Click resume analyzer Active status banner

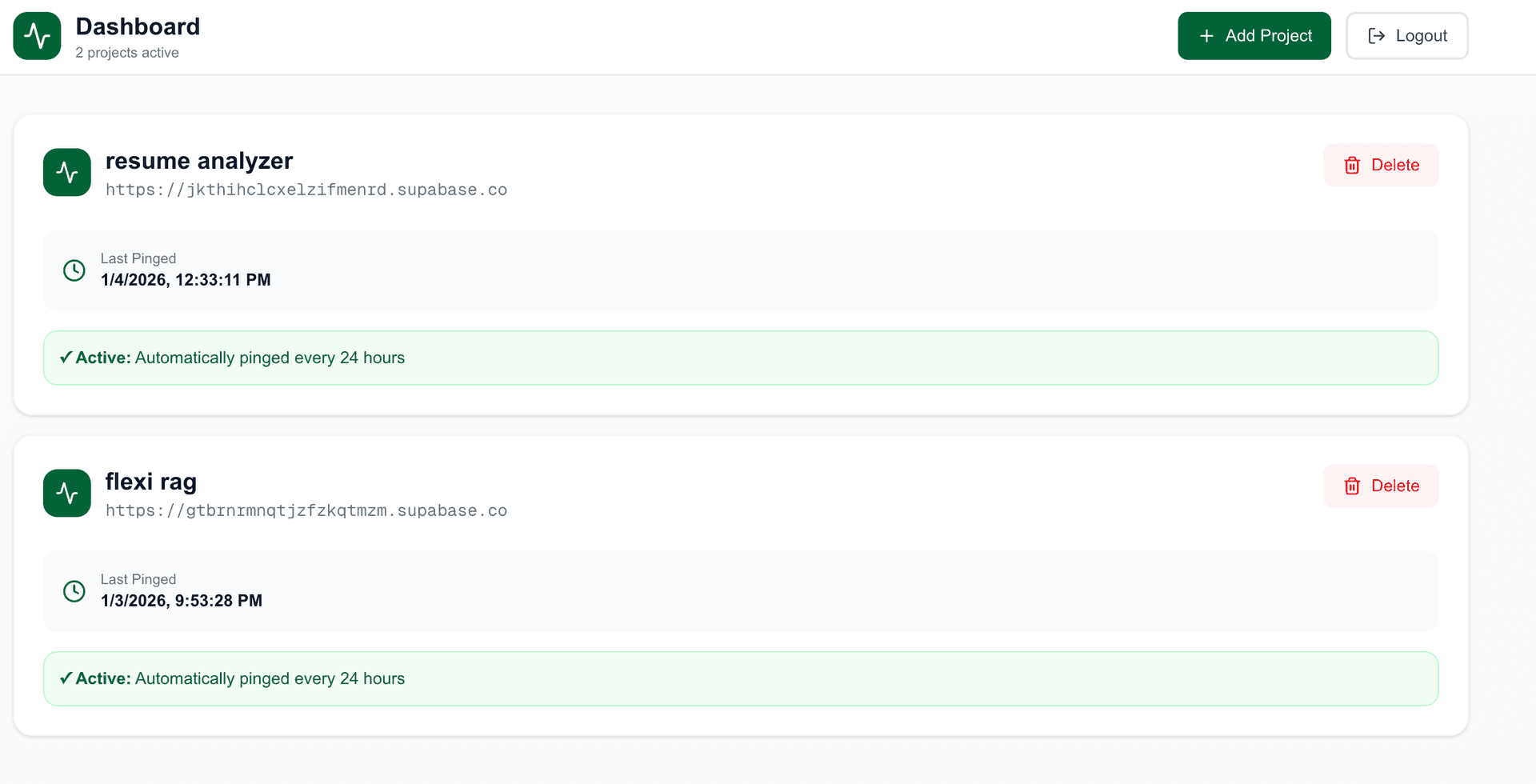click(x=741, y=358)
